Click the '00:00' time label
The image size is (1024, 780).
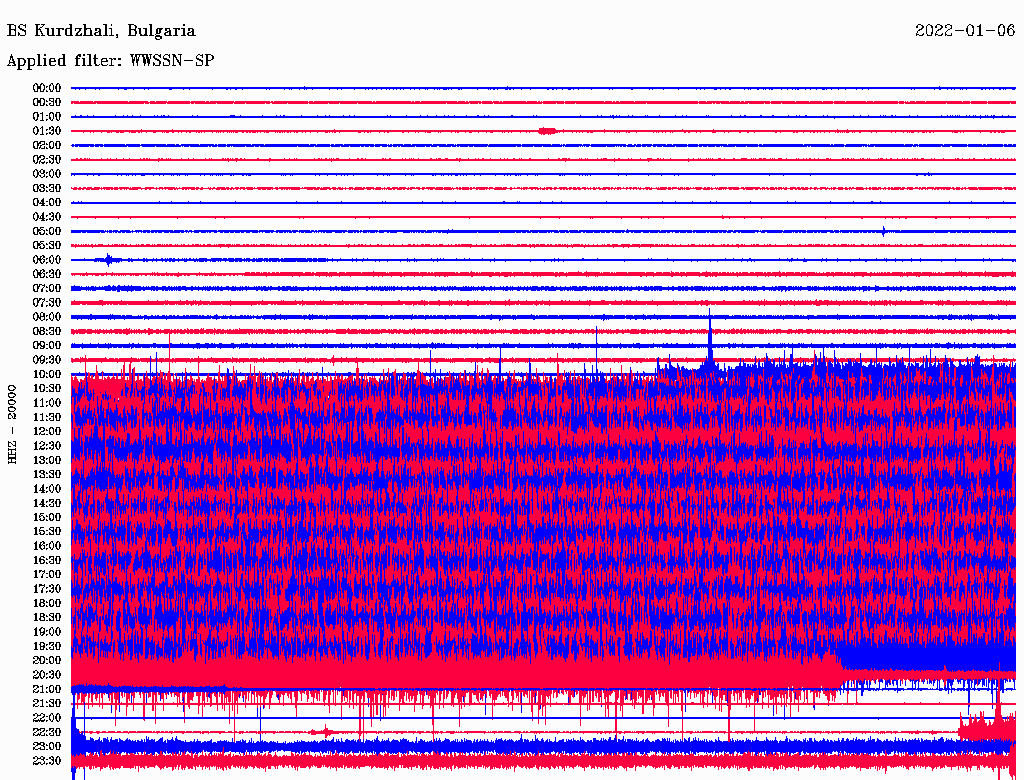click(47, 88)
